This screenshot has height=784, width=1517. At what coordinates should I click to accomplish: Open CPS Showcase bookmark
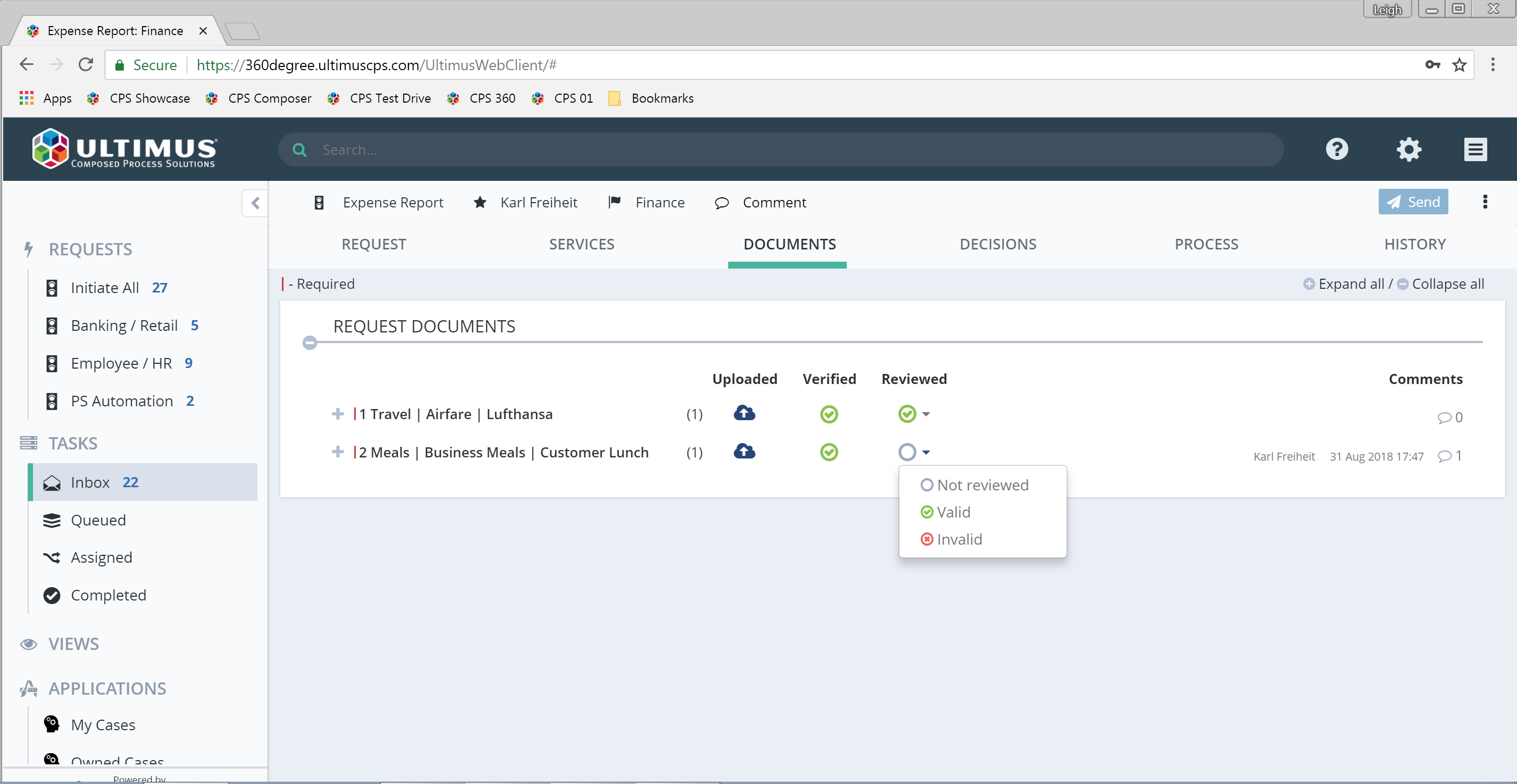pos(139,98)
